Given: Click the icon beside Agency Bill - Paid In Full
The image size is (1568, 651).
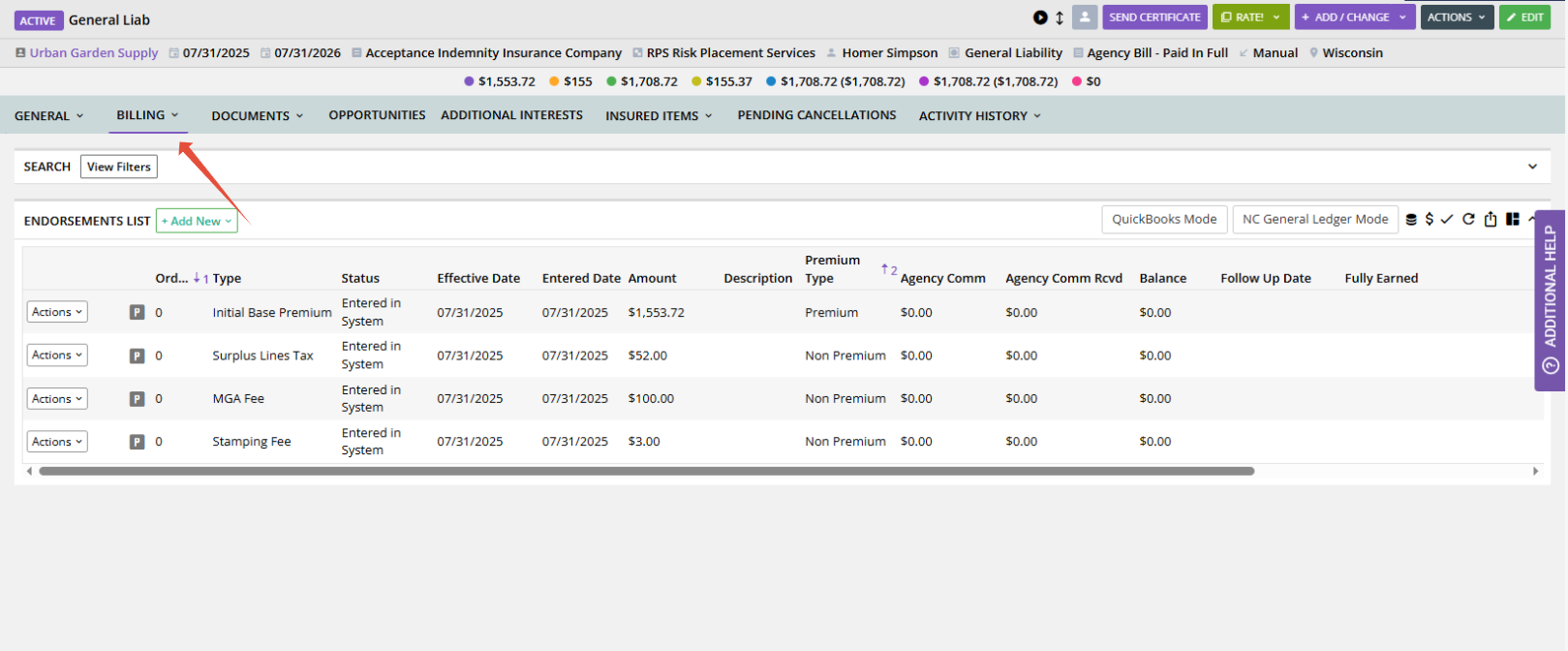Looking at the screenshot, I should coord(1078,53).
